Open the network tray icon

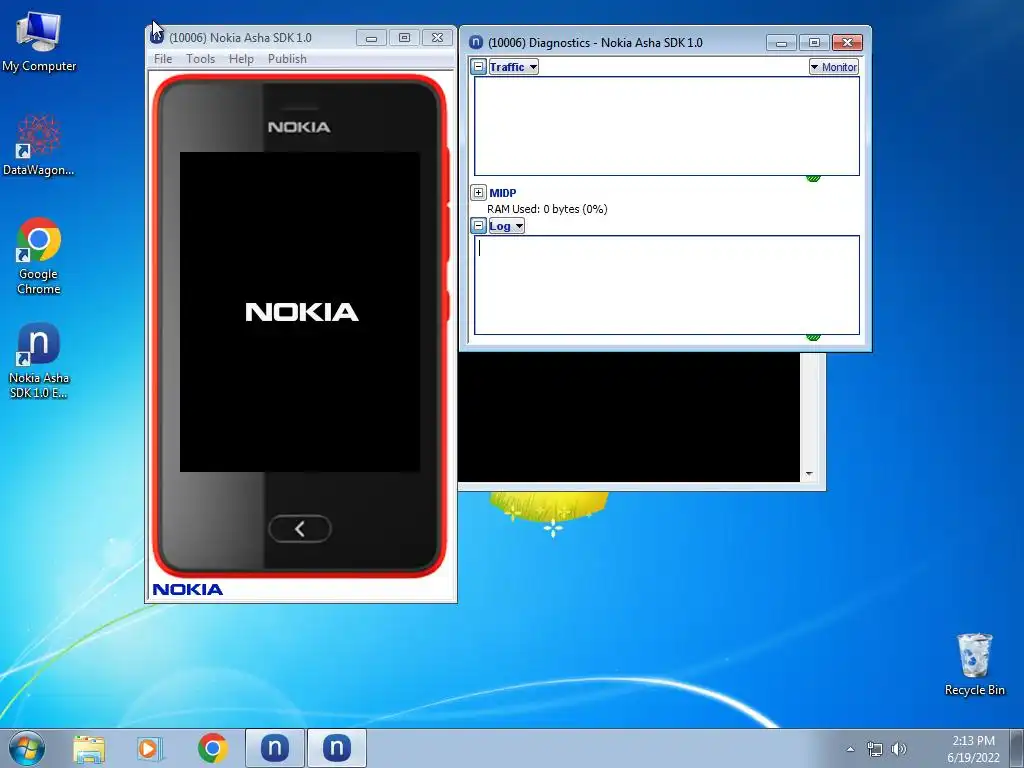[874, 749]
